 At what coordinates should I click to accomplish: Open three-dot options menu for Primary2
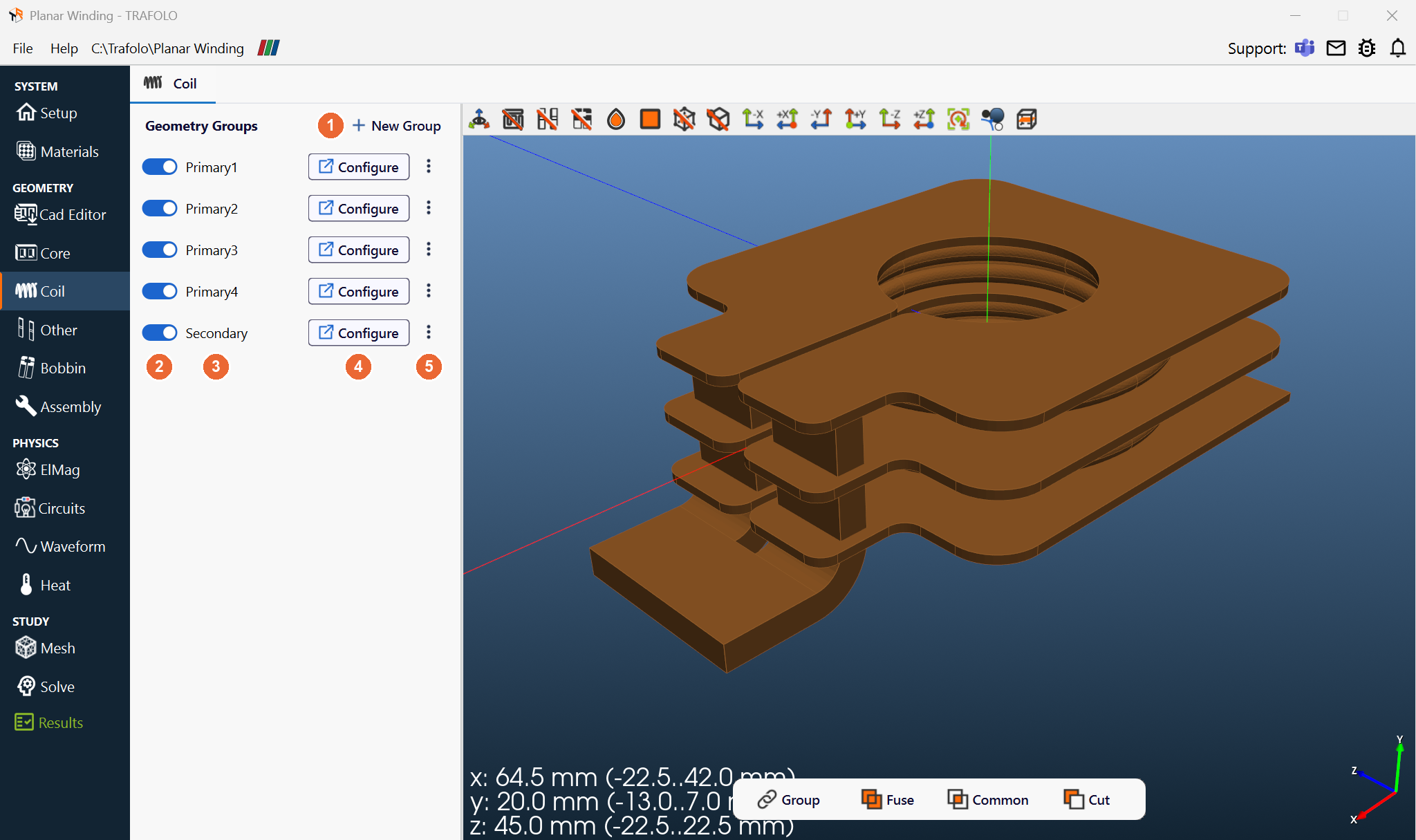(x=429, y=208)
